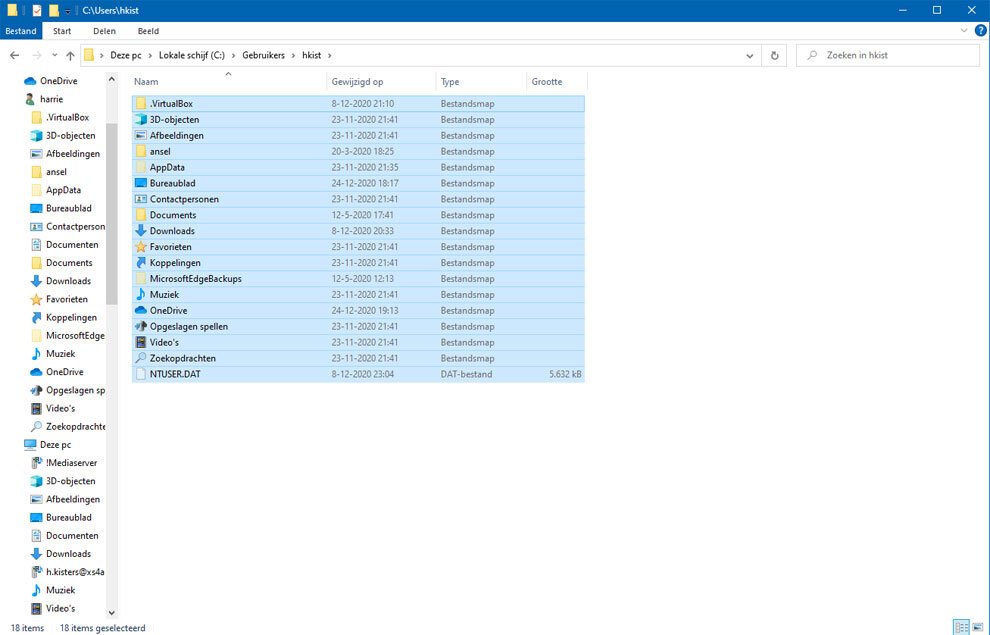
Task: Click the Refresh button in address bar
Action: (x=774, y=56)
